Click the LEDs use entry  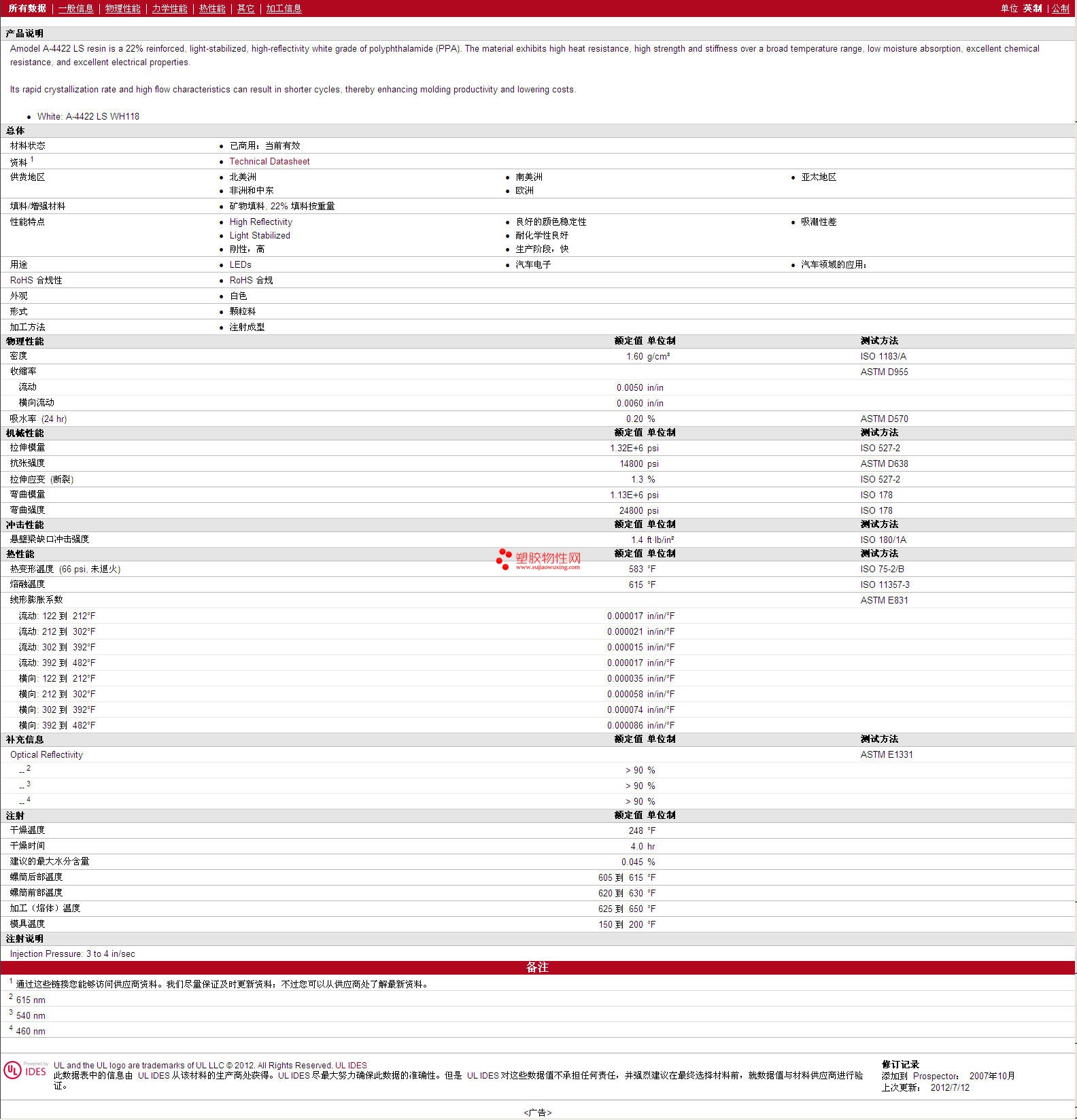tap(241, 264)
